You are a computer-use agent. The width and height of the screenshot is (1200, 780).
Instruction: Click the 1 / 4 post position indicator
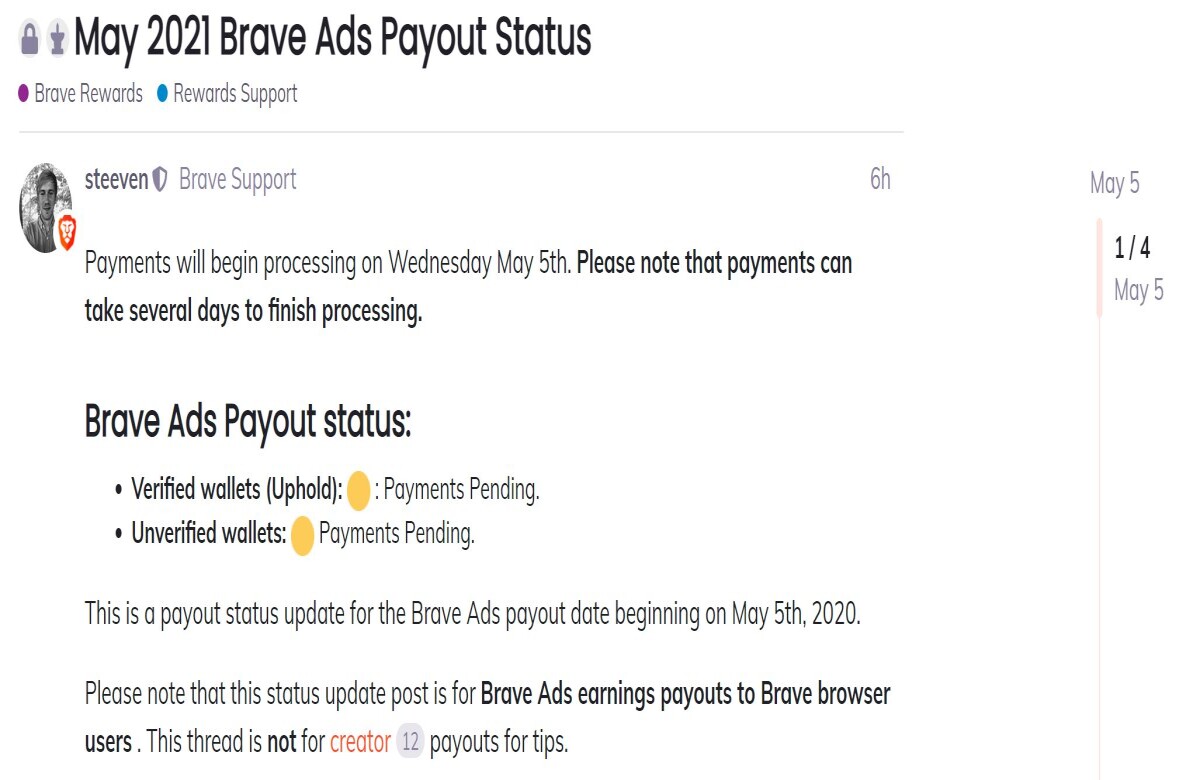click(1132, 247)
